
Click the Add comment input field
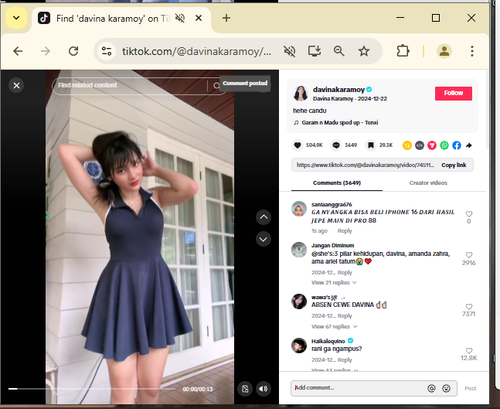point(358,388)
